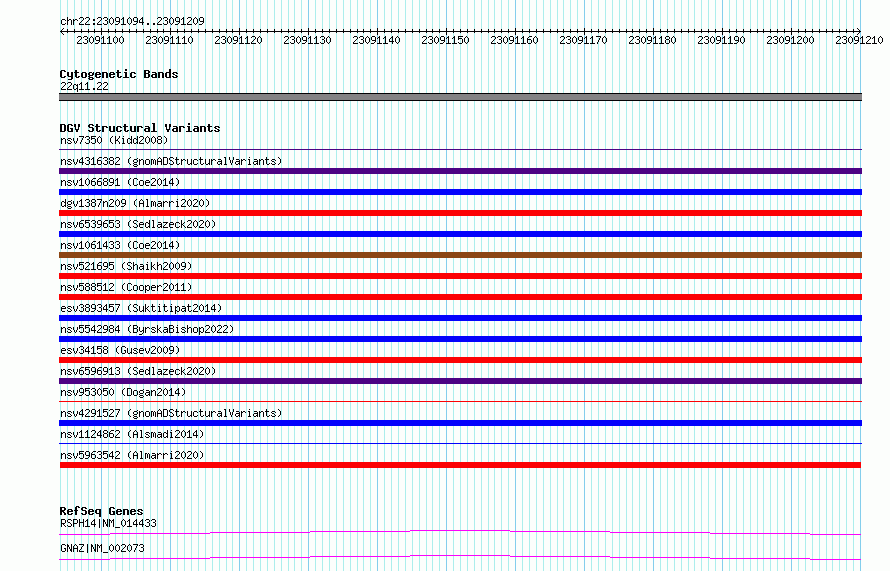Click the brown nsv1061433 feature bar
Screen dimensions: 890x571
pyautogui.click(x=460, y=255)
